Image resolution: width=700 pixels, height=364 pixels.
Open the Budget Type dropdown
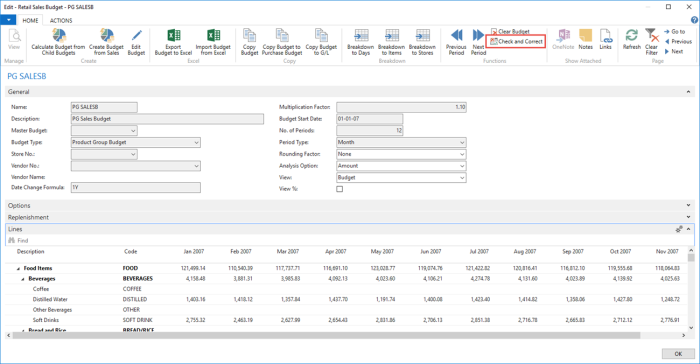(136, 142)
